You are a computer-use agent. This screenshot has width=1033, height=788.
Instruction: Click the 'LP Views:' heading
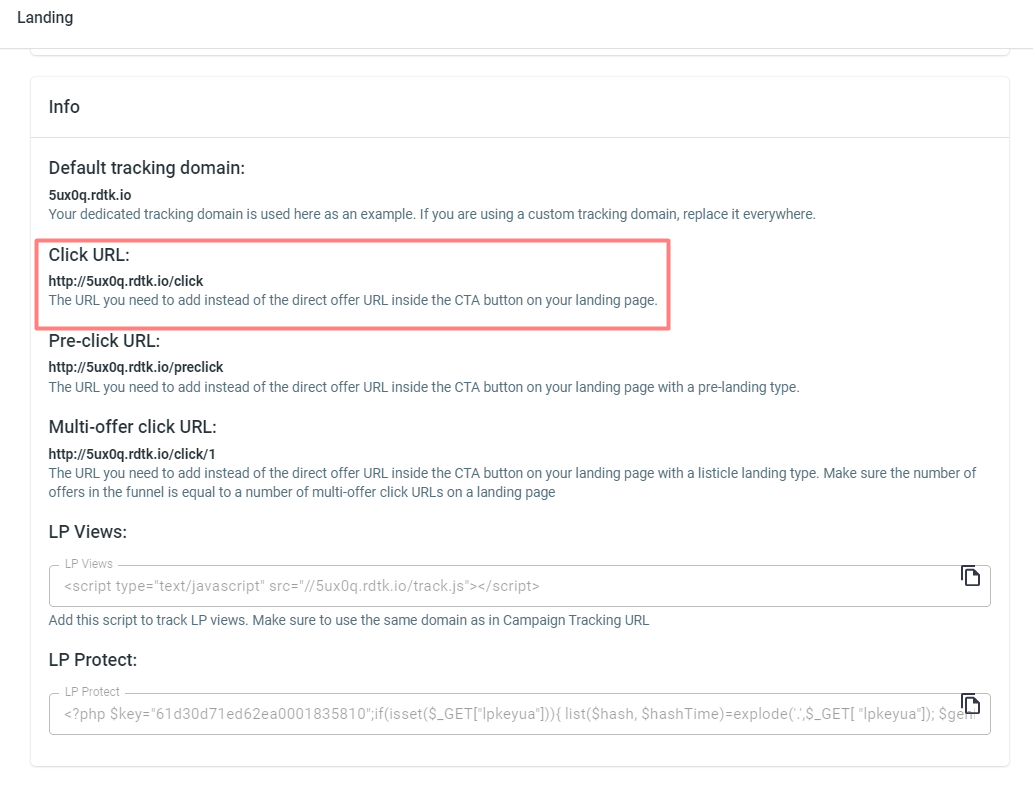(x=88, y=532)
